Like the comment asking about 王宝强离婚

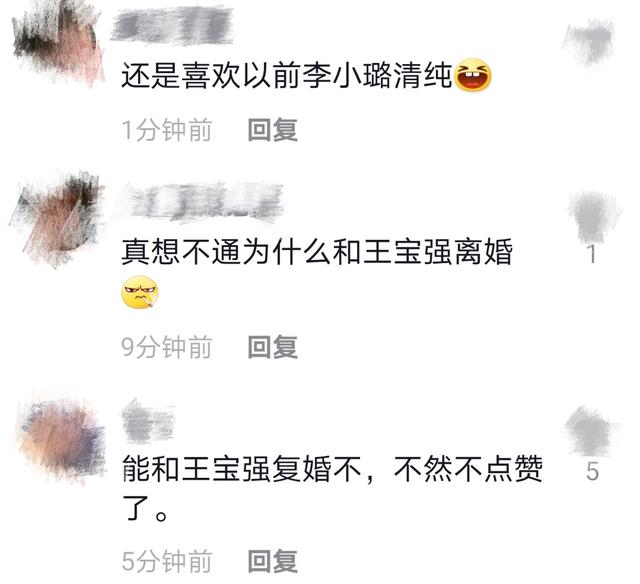(x=593, y=216)
